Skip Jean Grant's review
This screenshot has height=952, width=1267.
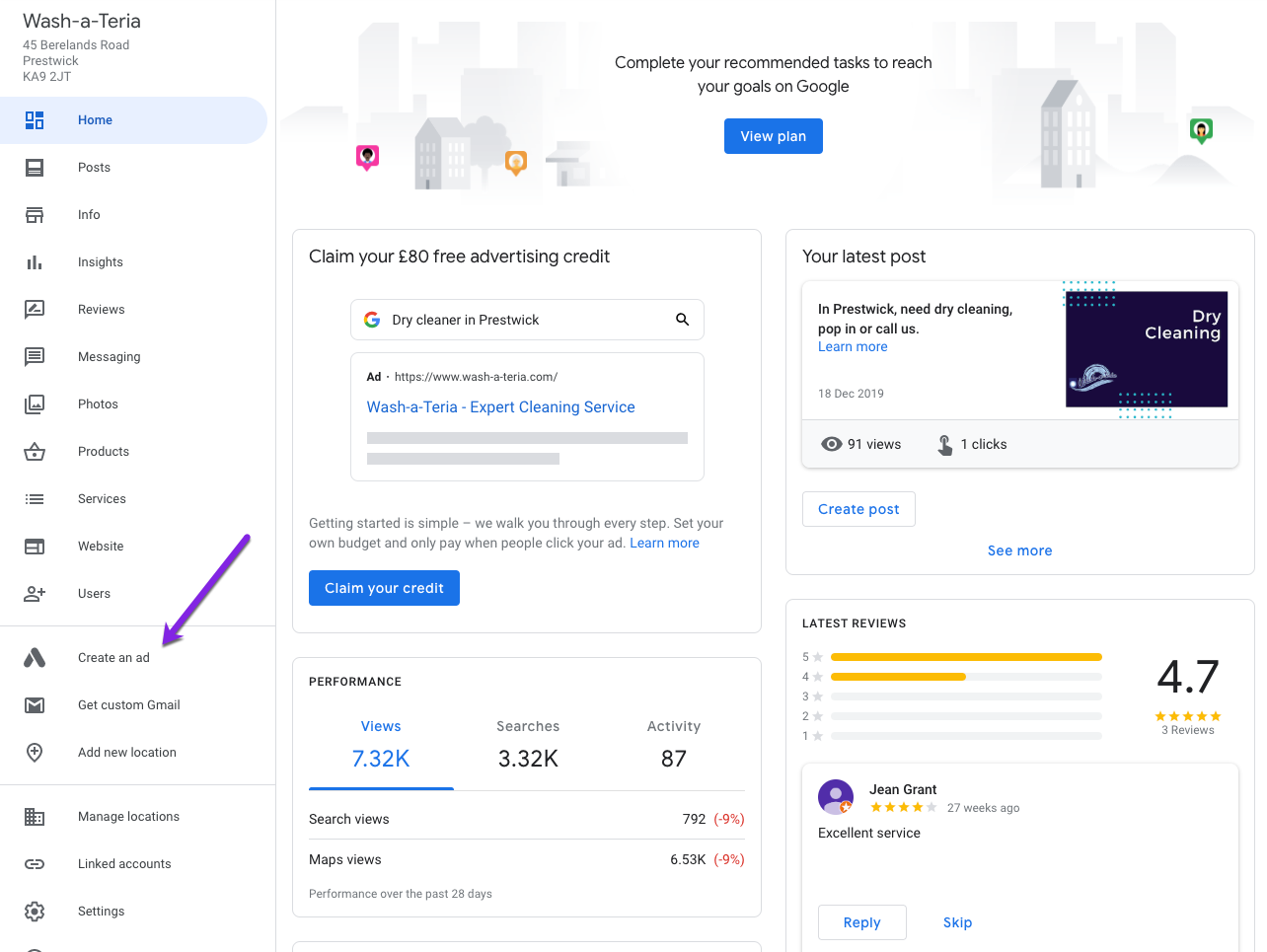(x=957, y=922)
